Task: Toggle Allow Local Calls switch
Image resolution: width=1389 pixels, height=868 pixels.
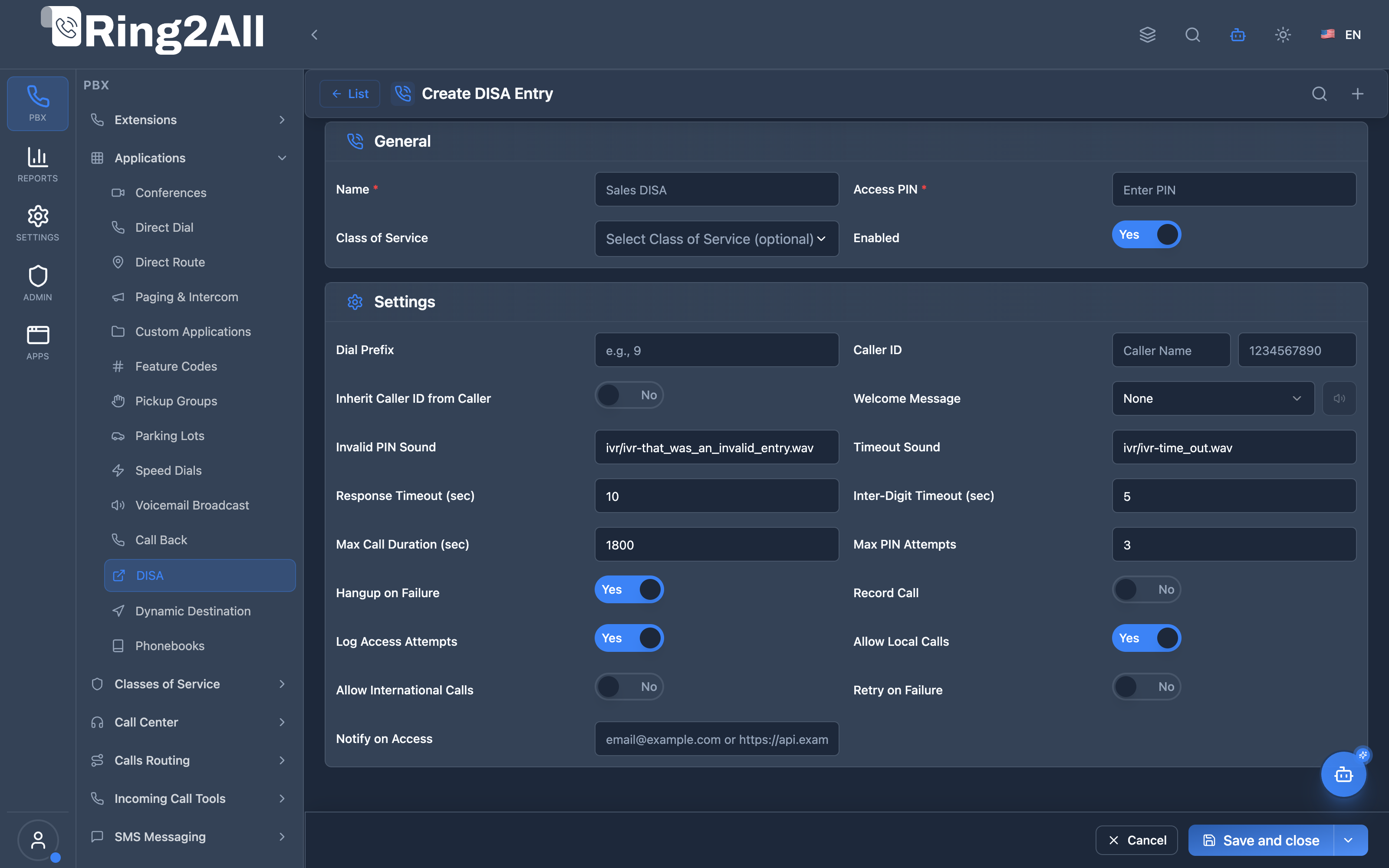Action: (1146, 638)
